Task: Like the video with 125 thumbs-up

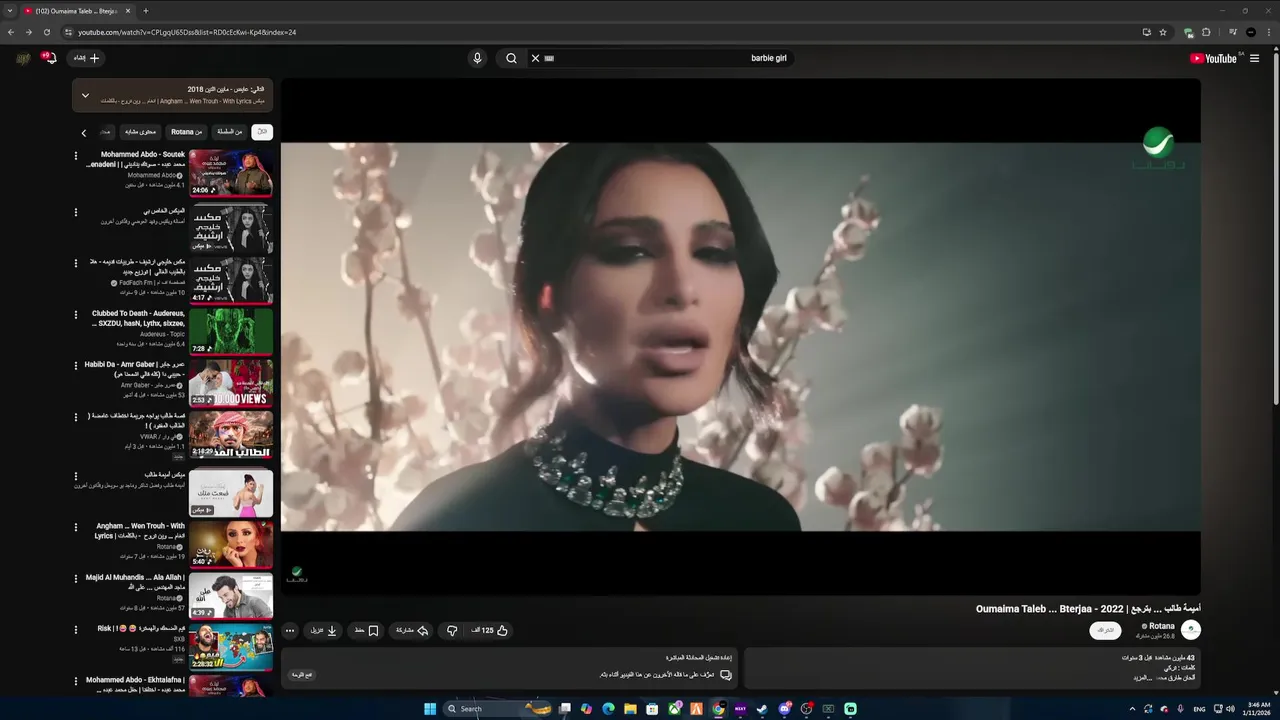Action: coord(490,631)
